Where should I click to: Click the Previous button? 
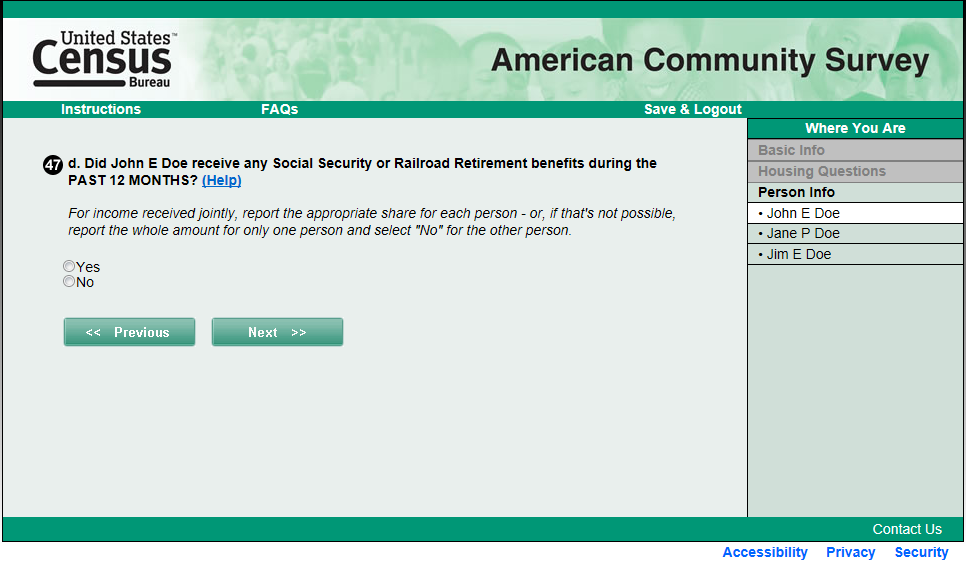pyautogui.click(x=129, y=332)
